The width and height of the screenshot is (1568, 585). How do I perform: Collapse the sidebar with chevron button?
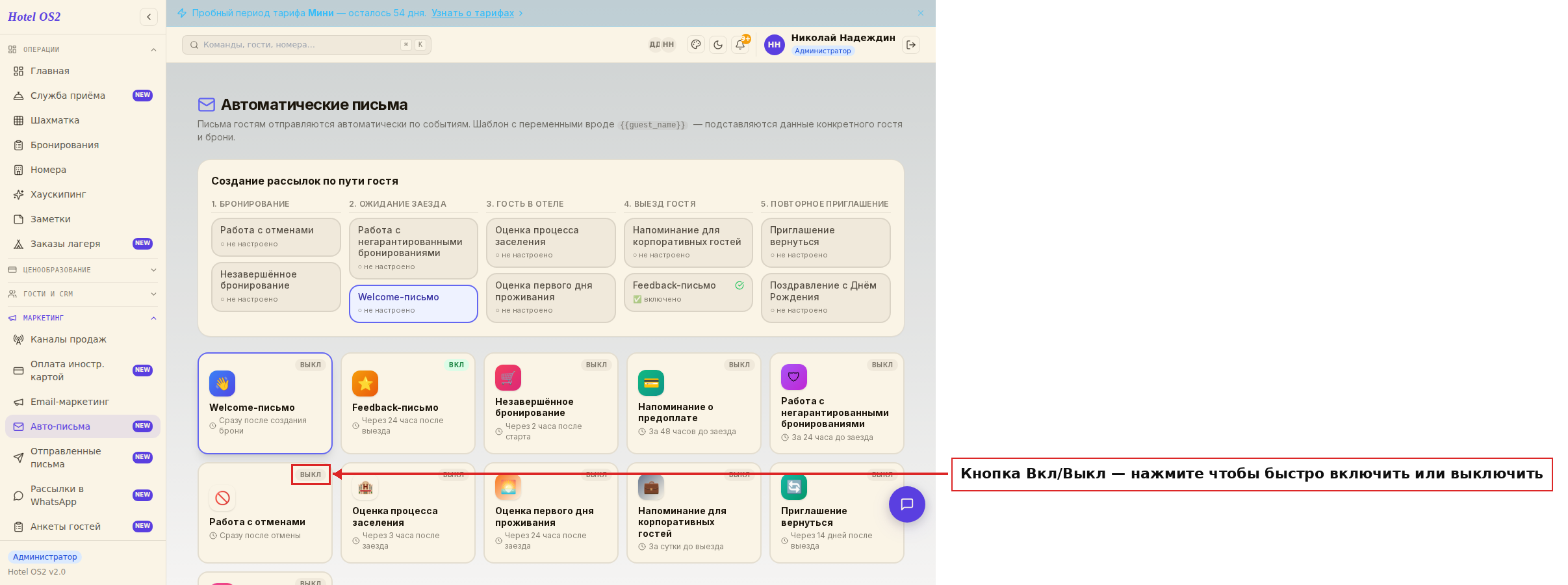coord(149,17)
